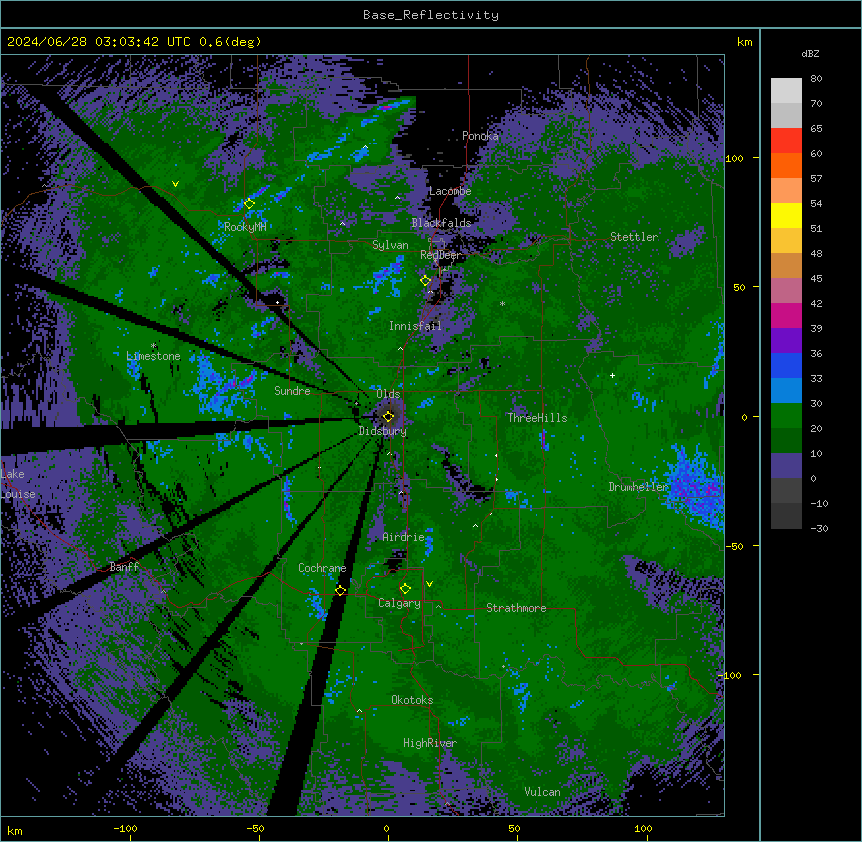Click the Limestone label
This screenshot has height=842, width=862.
tap(153, 356)
